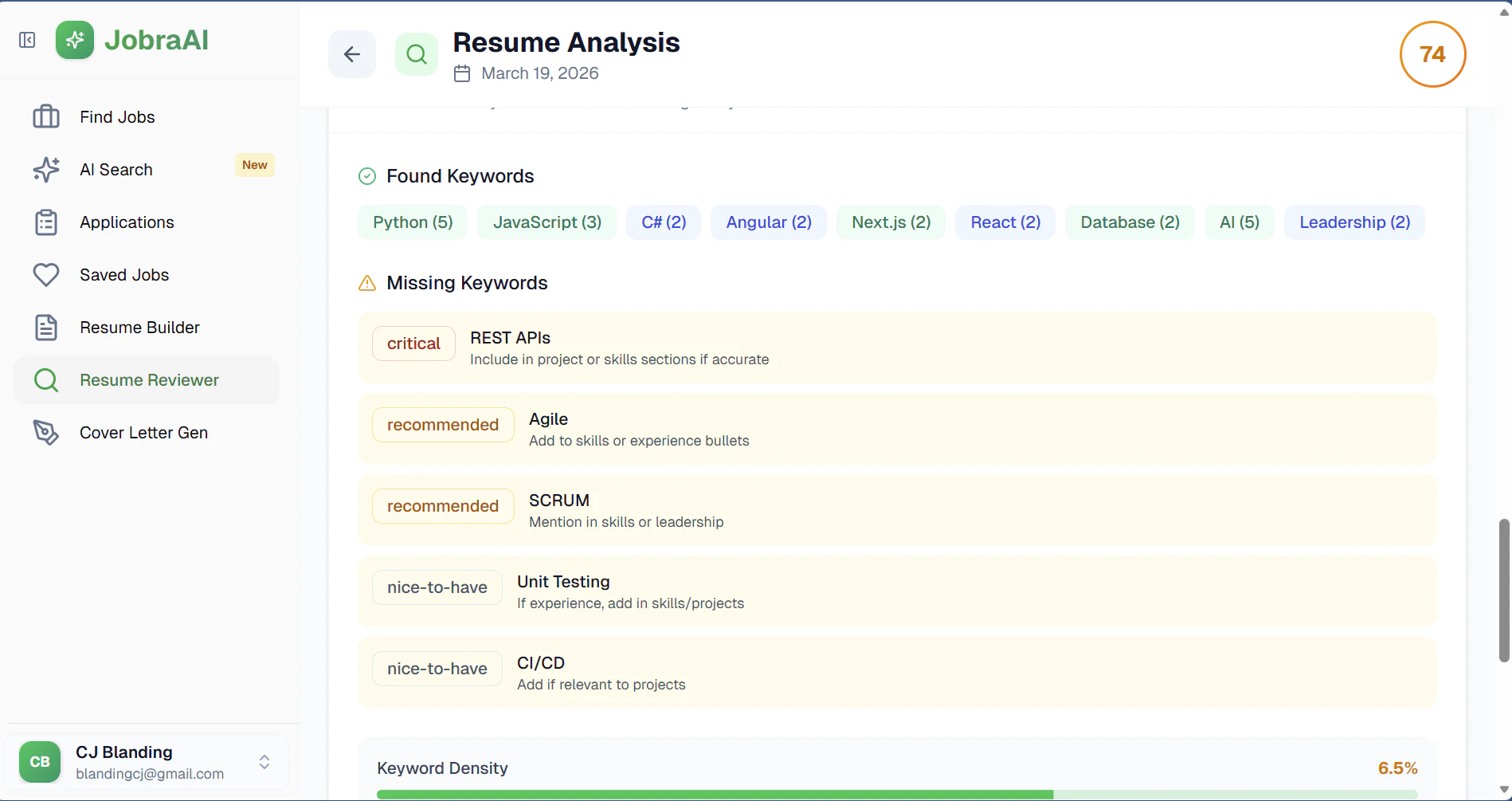The image size is (1512, 801).
Task: Click the green search icon beside Resume Analysis
Action: pyautogui.click(x=417, y=54)
